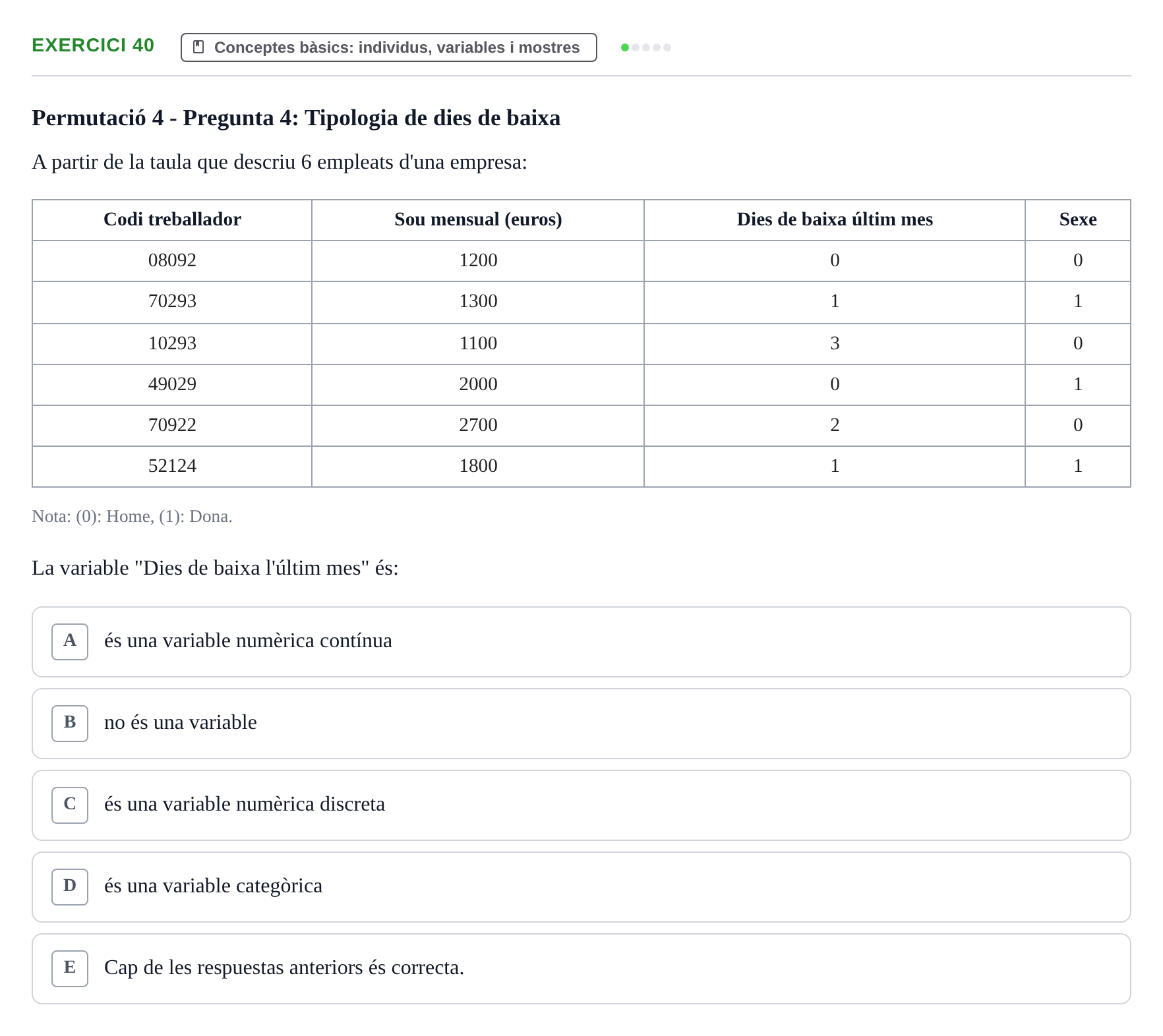Image resolution: width=1163 pixels, height=1036 pixels.
Task: Click the Sexe column header
Action: pyautogui.click(x=1078, y=220)
